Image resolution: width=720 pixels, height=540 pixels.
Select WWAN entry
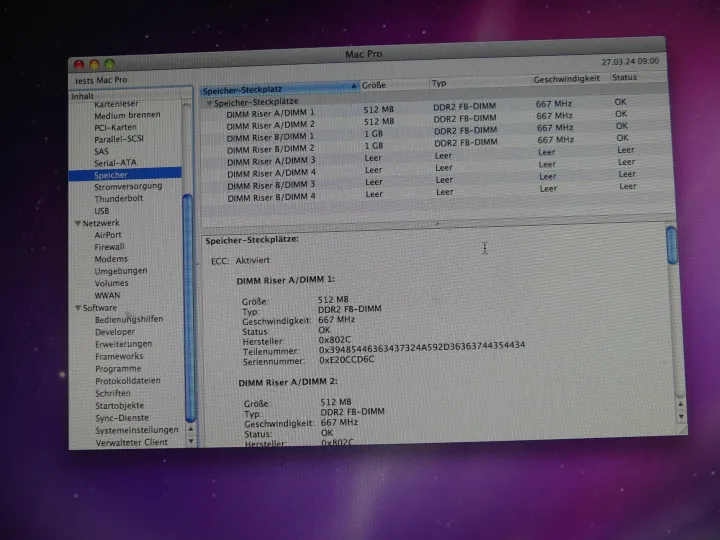107,295
